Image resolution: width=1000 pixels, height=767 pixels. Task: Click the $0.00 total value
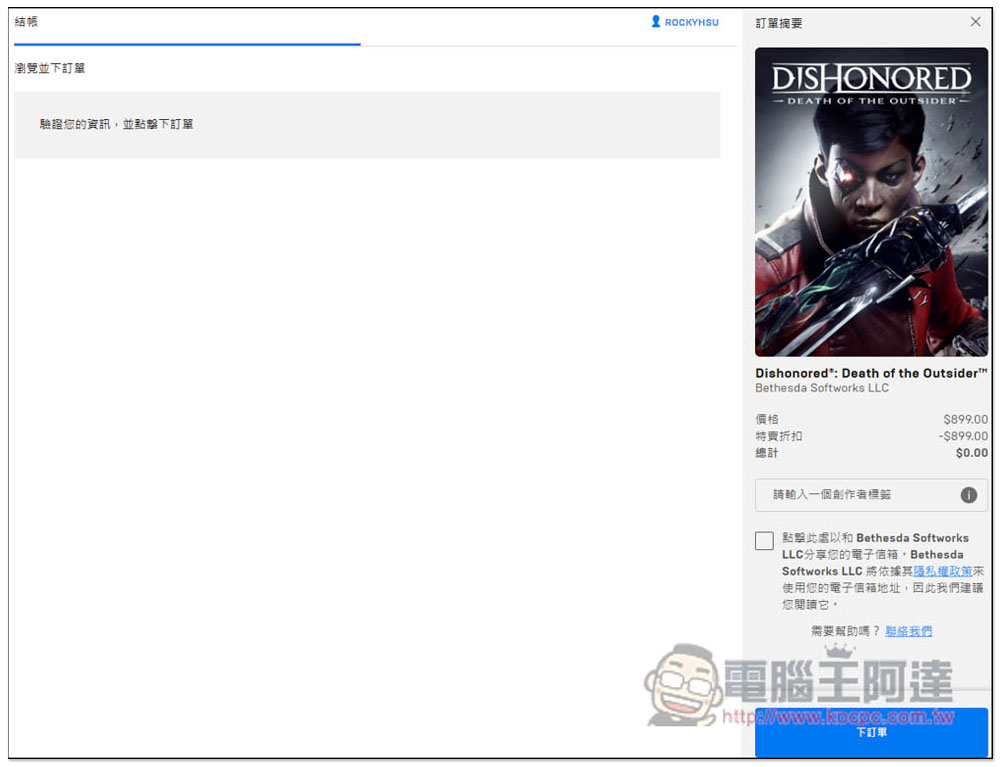coord(971,453)
